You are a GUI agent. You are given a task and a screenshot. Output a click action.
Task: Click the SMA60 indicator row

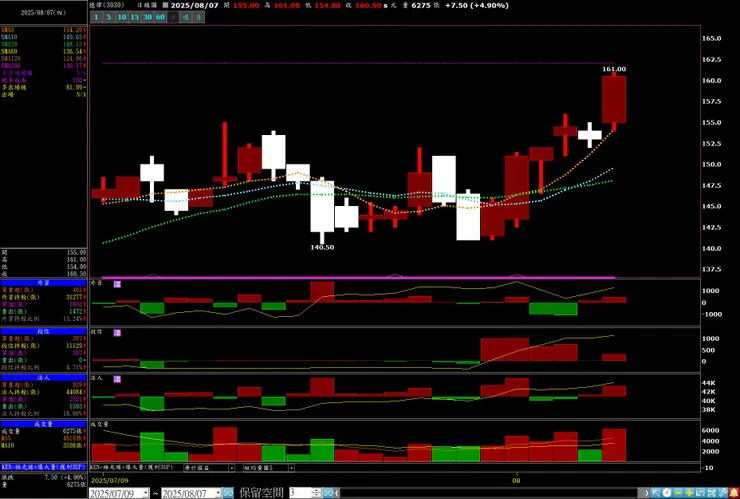[x=44, y=51]
